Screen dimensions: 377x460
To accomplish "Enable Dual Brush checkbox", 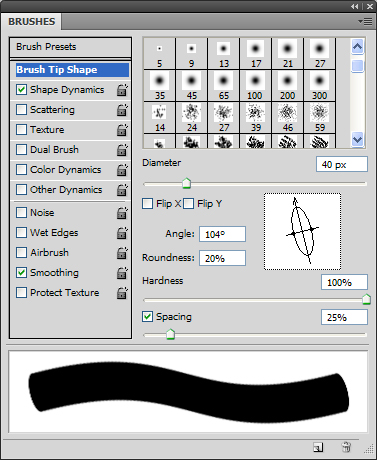I will click(21, 150).
